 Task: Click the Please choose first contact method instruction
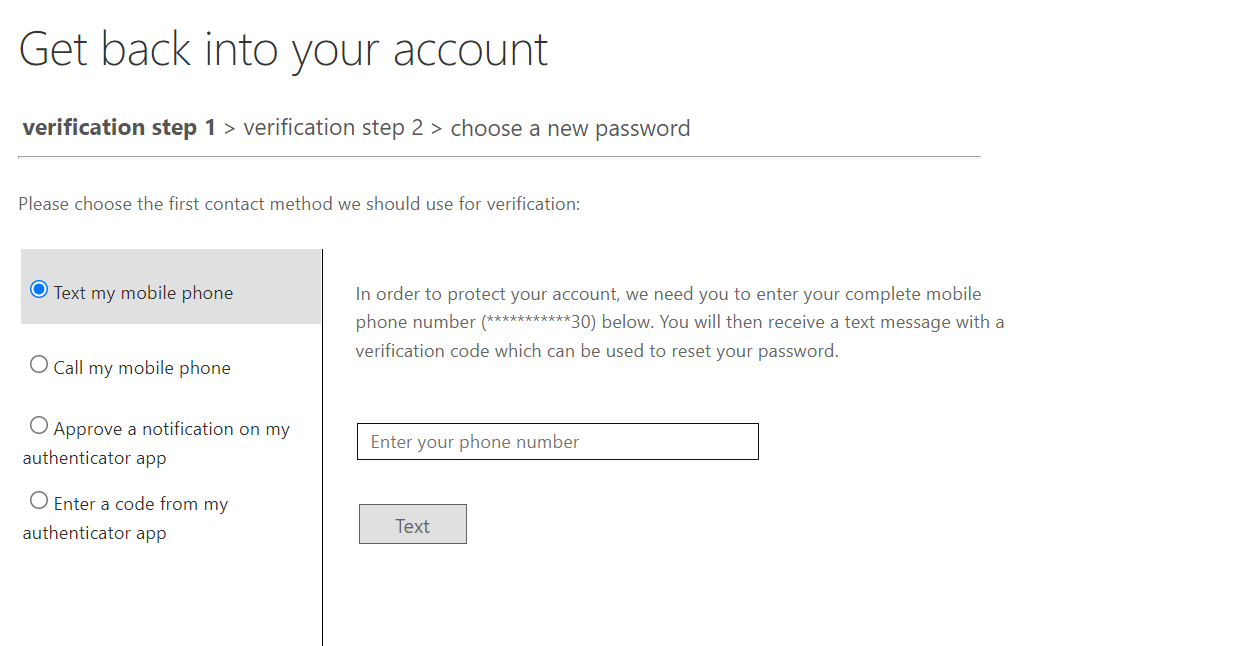[299, 204]
